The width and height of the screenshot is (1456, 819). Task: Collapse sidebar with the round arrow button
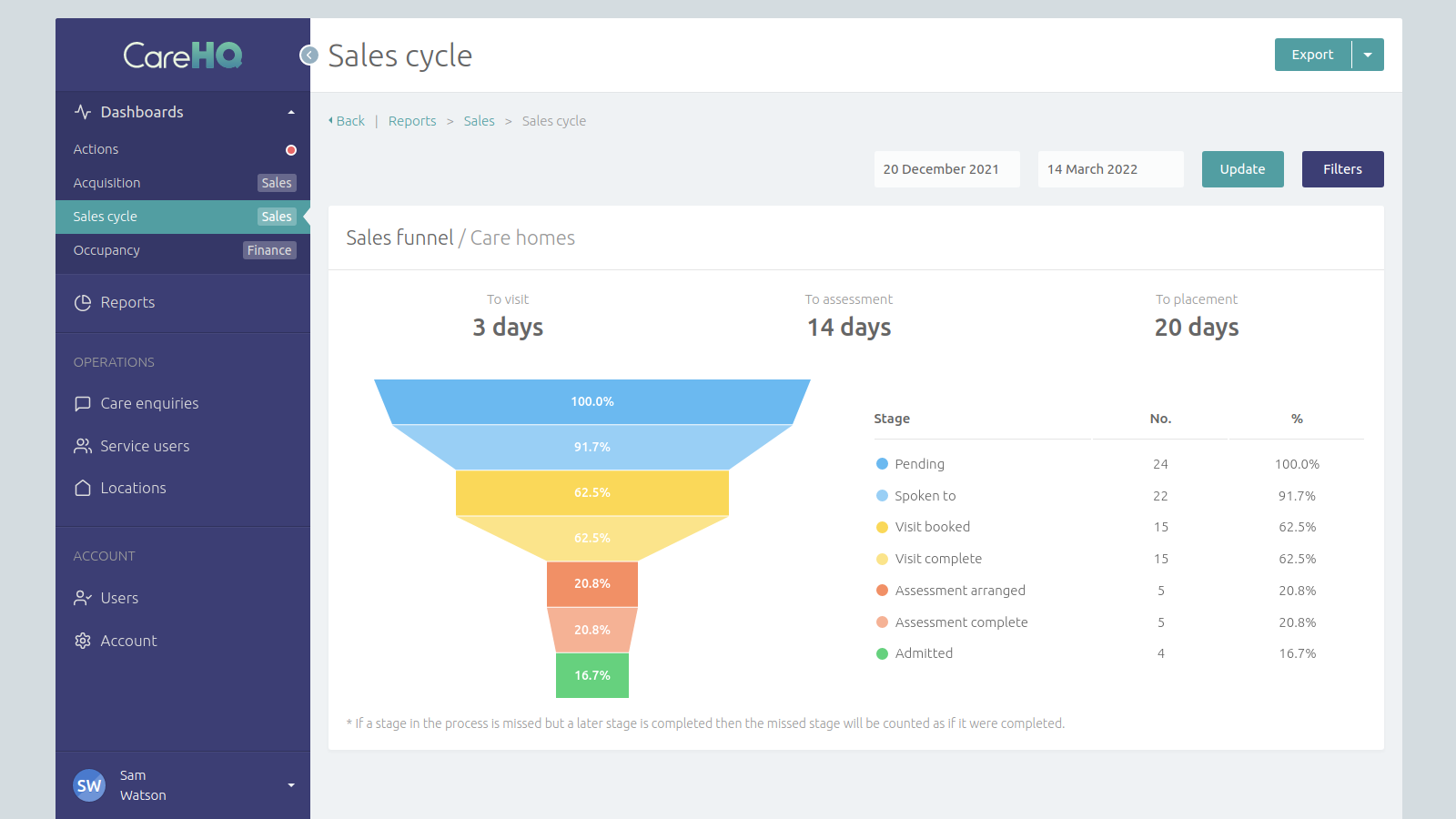coord(309,56)
